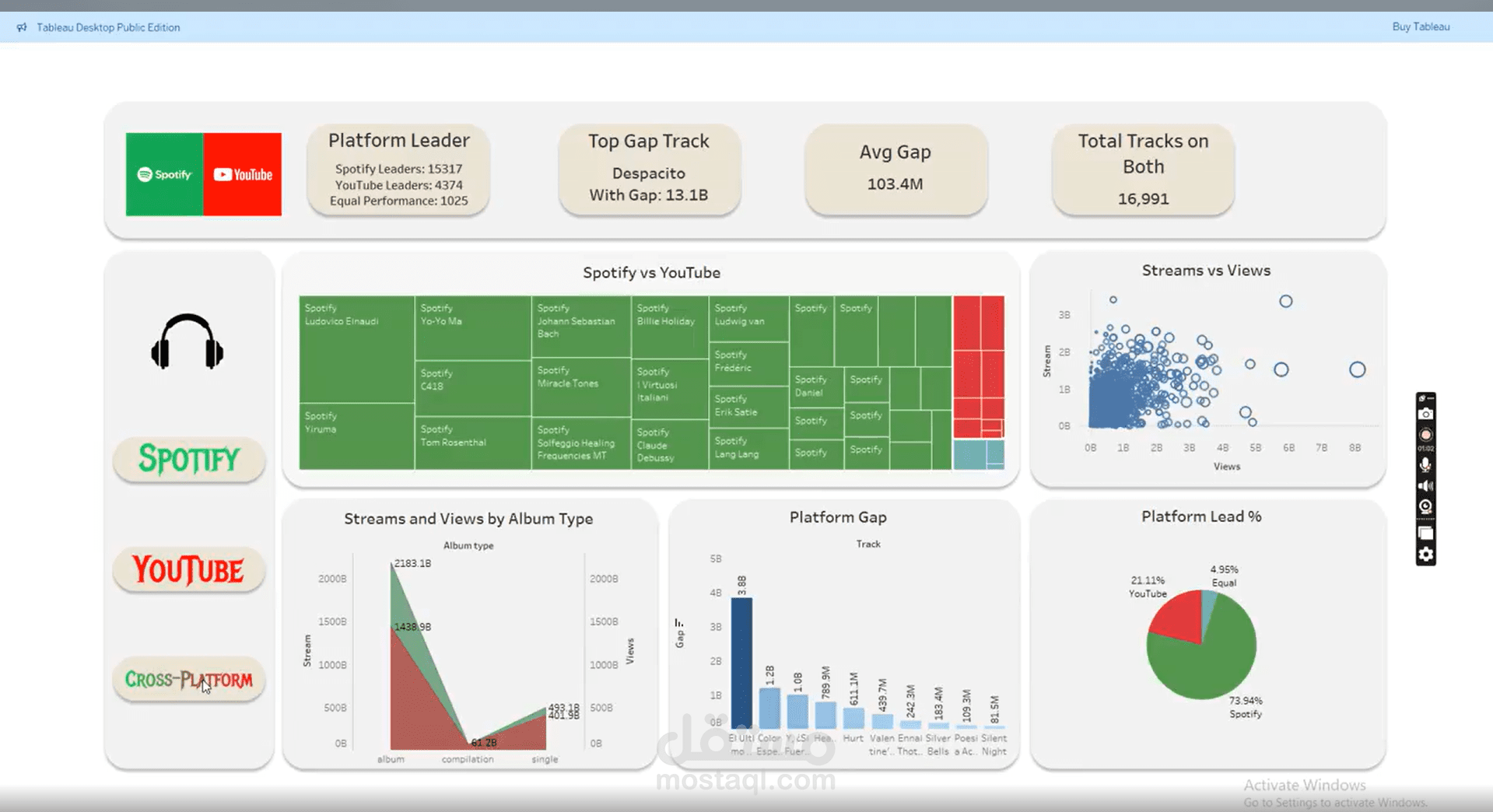This screenshot has width=1493, height=812.
Task: Click the Cross-Platform button
Action: coord(189,679)
